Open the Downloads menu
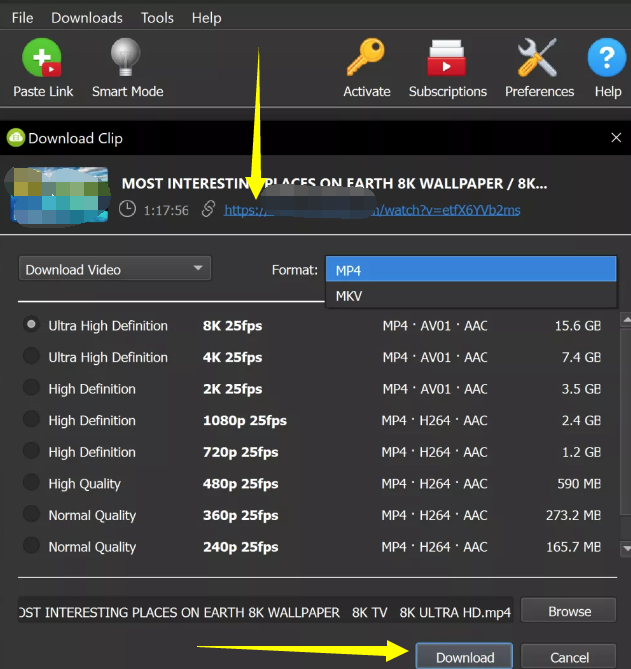 (x=87, y=18)
